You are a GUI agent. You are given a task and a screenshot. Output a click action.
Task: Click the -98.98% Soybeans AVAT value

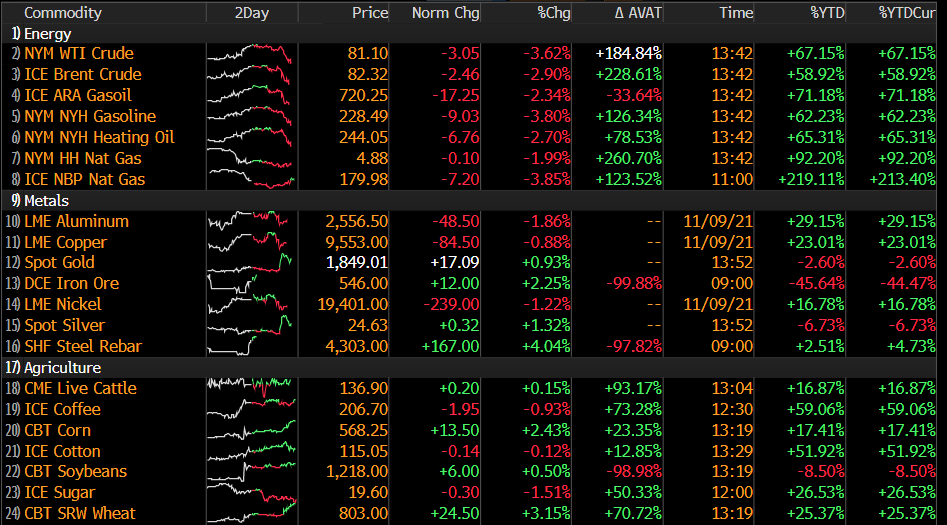tap(634, 471)
